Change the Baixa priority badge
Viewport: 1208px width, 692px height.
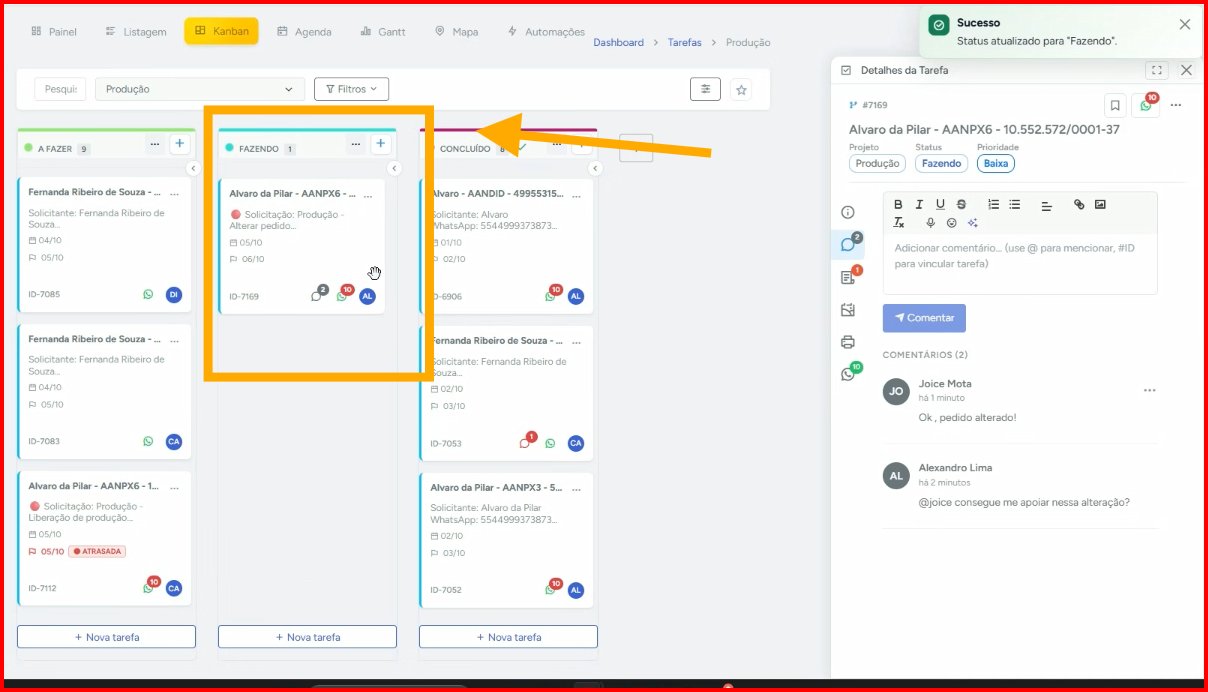click(996, 163)
